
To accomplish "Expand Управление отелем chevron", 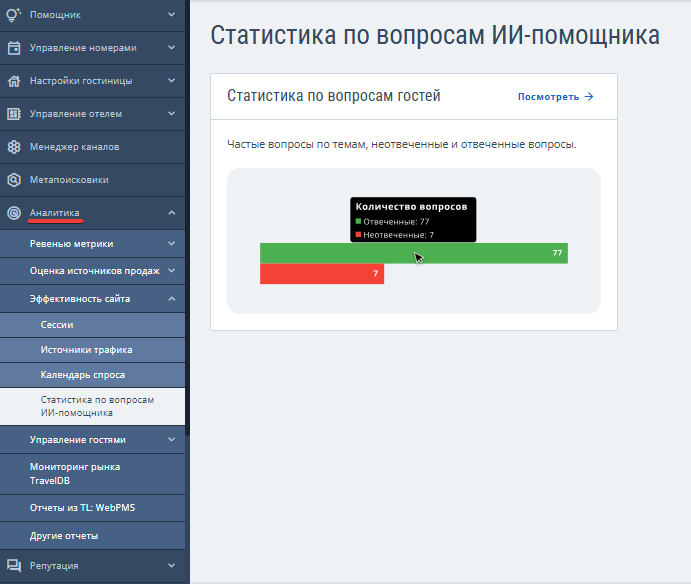I will [x=171, y=114].
